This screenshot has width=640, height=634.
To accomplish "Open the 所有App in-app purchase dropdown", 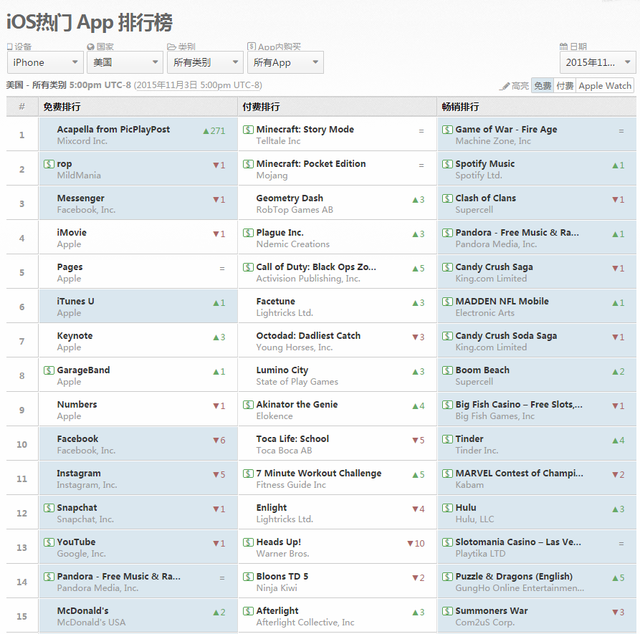I will pyautogui.click(x=285, y=62).
